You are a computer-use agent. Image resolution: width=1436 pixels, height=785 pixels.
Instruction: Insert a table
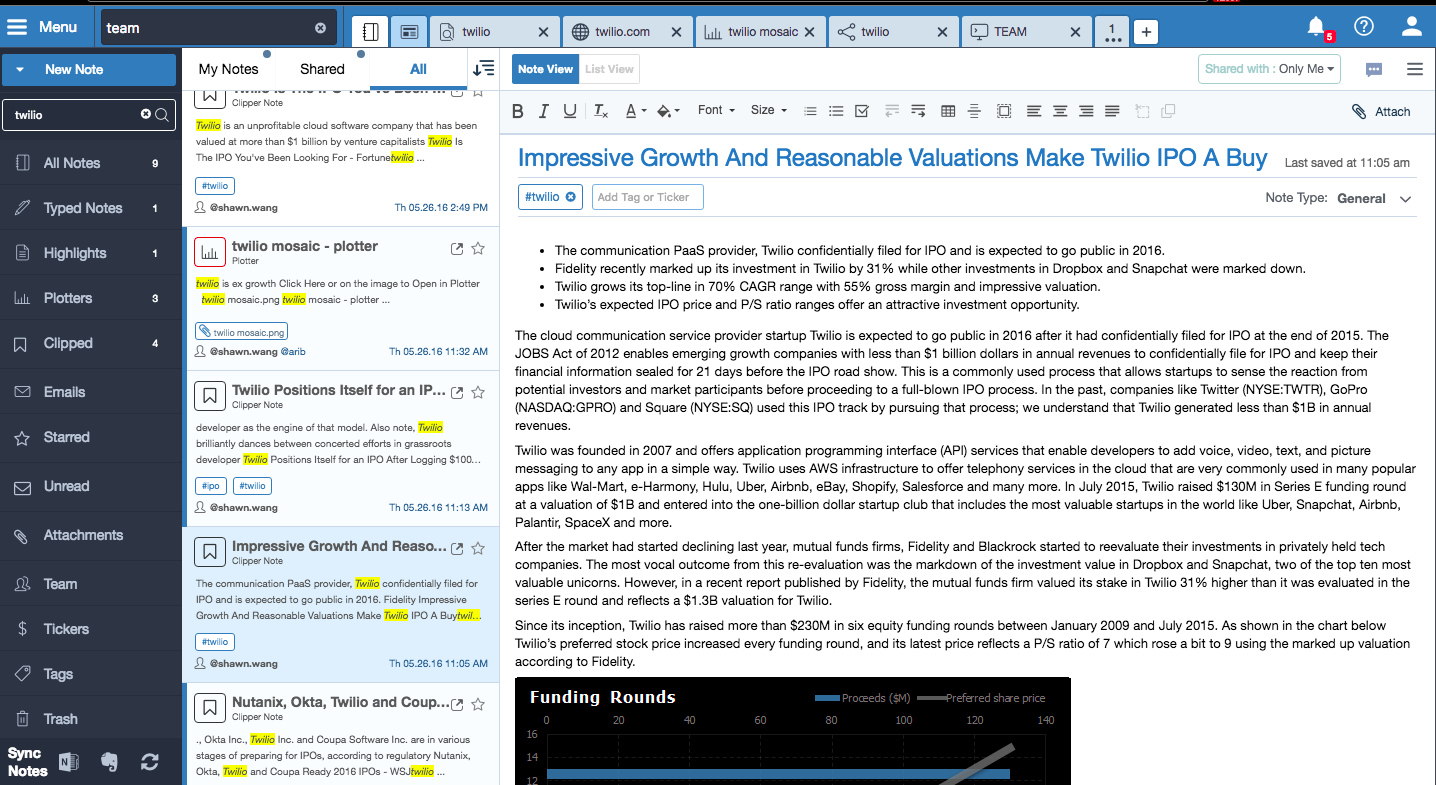click(x=948, y=111)
